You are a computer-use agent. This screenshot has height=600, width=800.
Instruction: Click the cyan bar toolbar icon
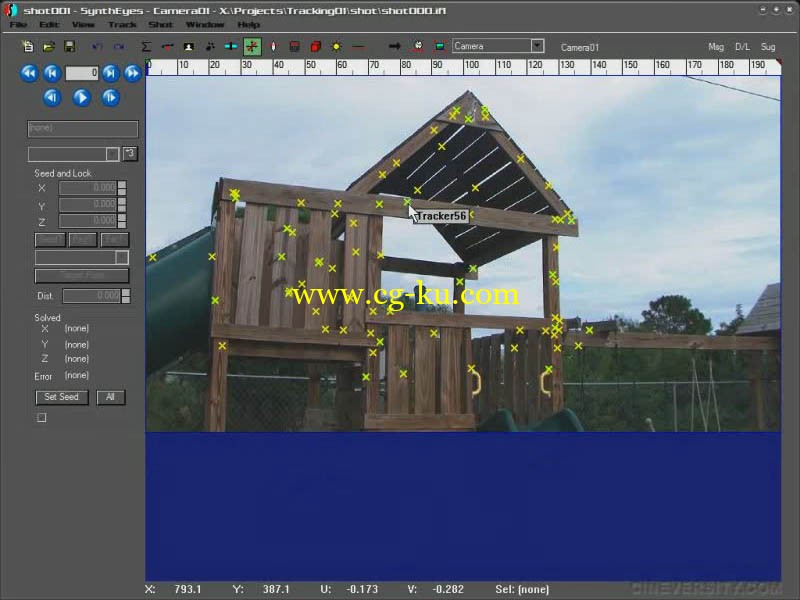(x=231, y=46)
